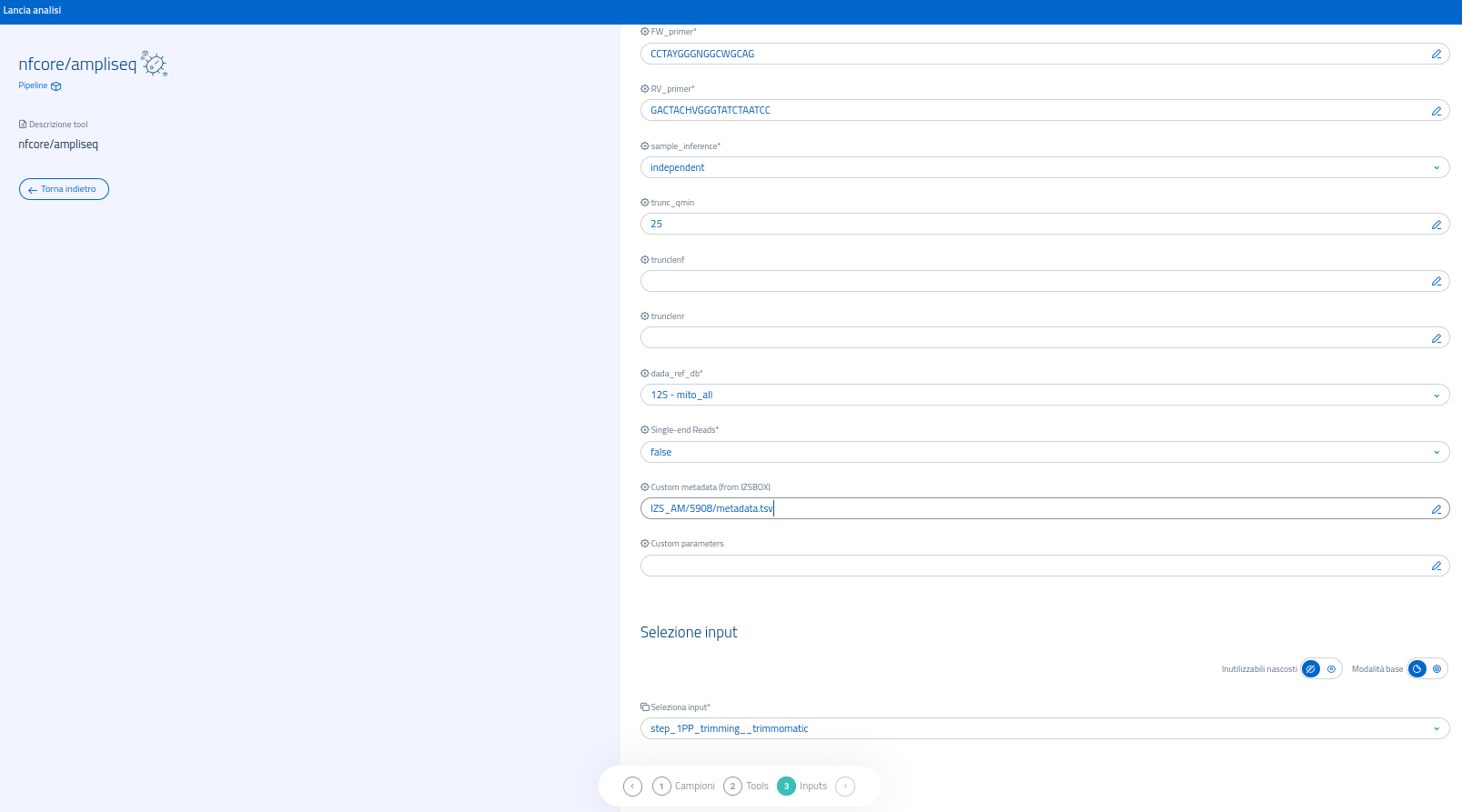Switch Modalità base to the advanced mode option
The image size is (1462, 812).
click(x=1437, y=669)
